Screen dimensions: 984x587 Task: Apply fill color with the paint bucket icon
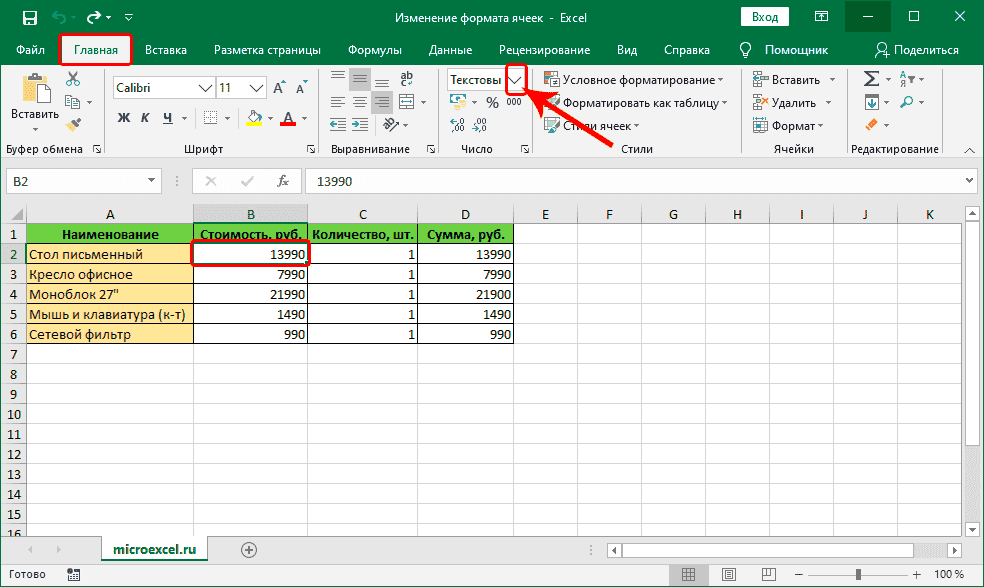[254, 118]
